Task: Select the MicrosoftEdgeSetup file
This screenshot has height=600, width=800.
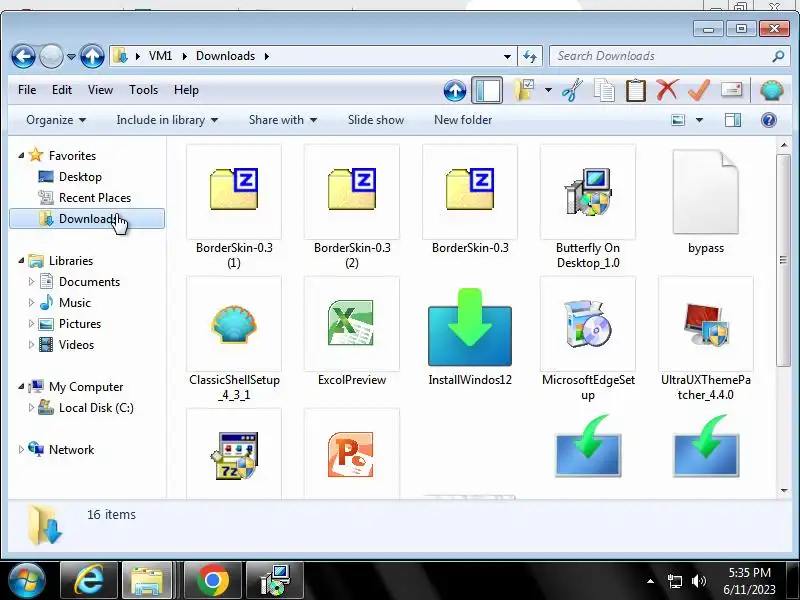Action: (588, 338)
